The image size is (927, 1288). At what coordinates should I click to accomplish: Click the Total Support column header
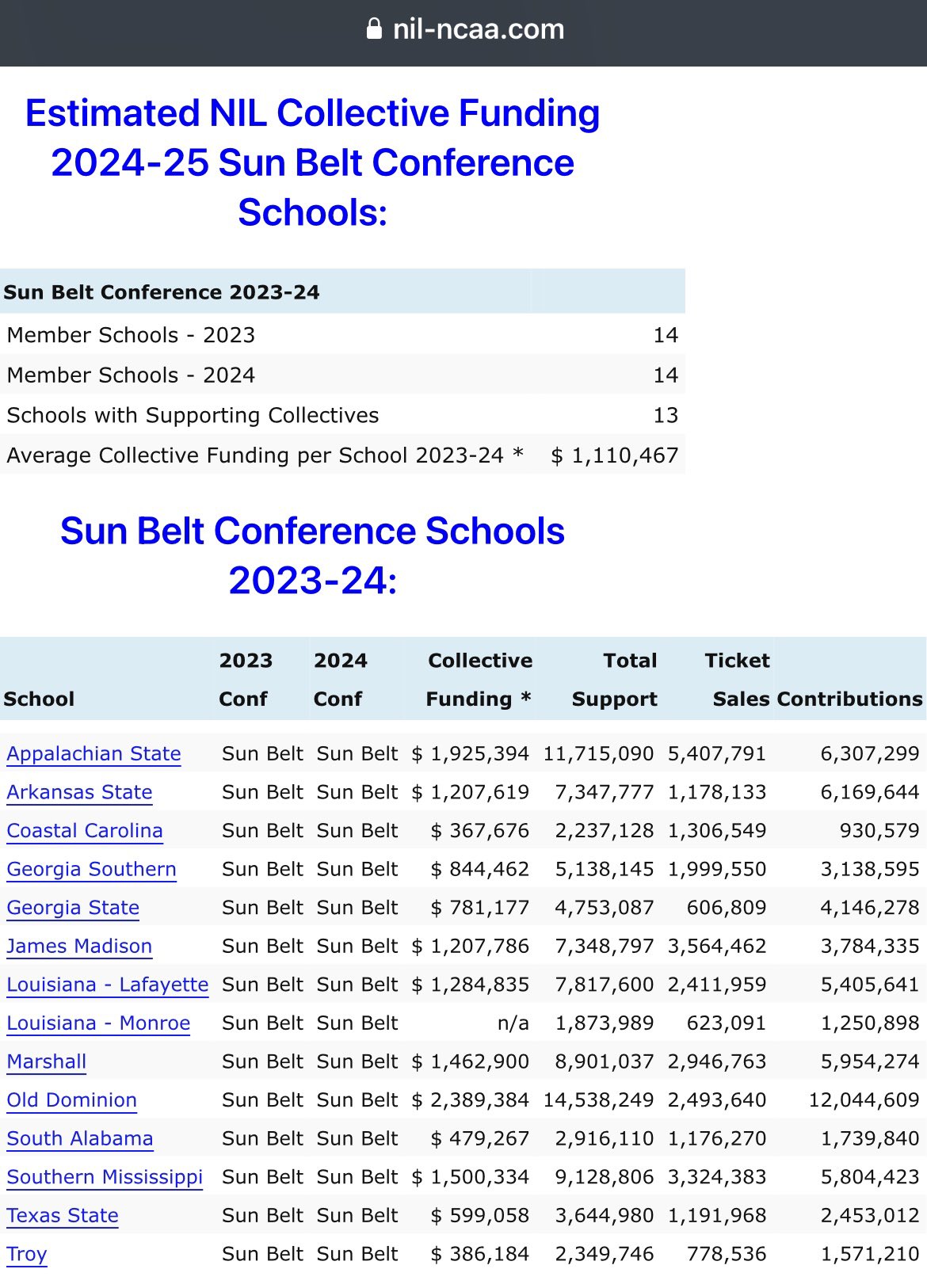615,680
